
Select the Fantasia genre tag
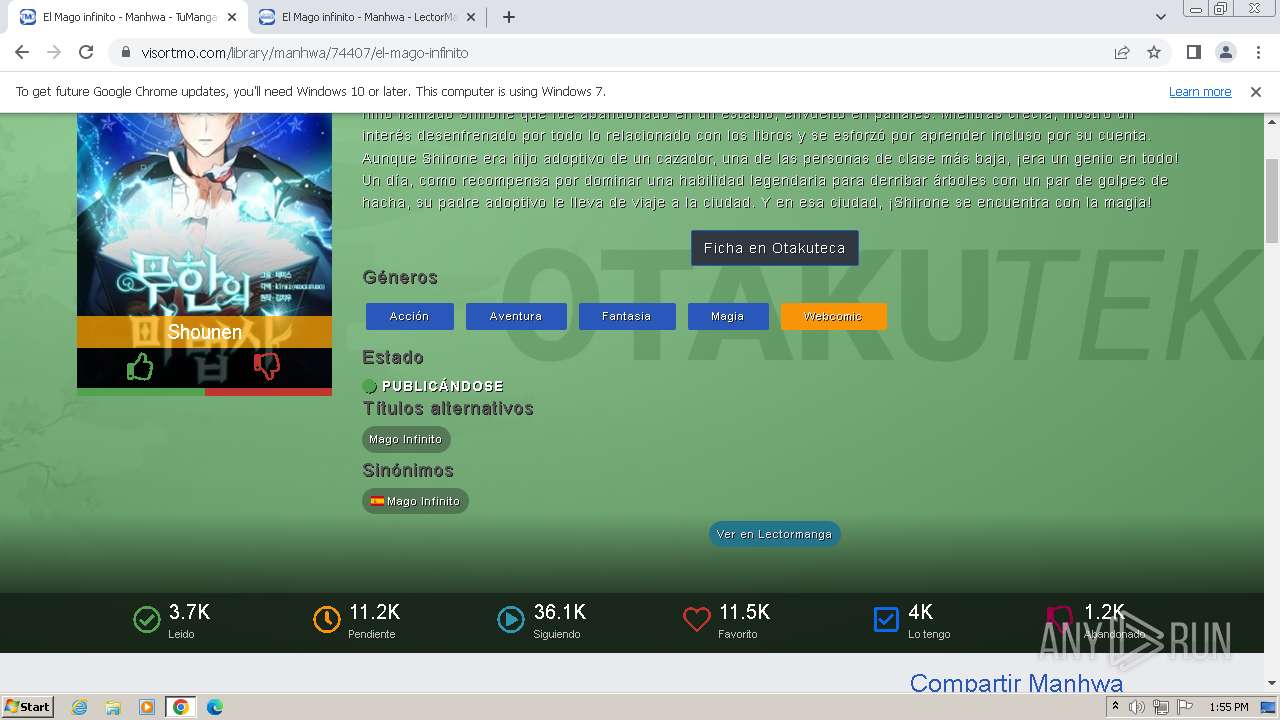click(x=627, y=316)
